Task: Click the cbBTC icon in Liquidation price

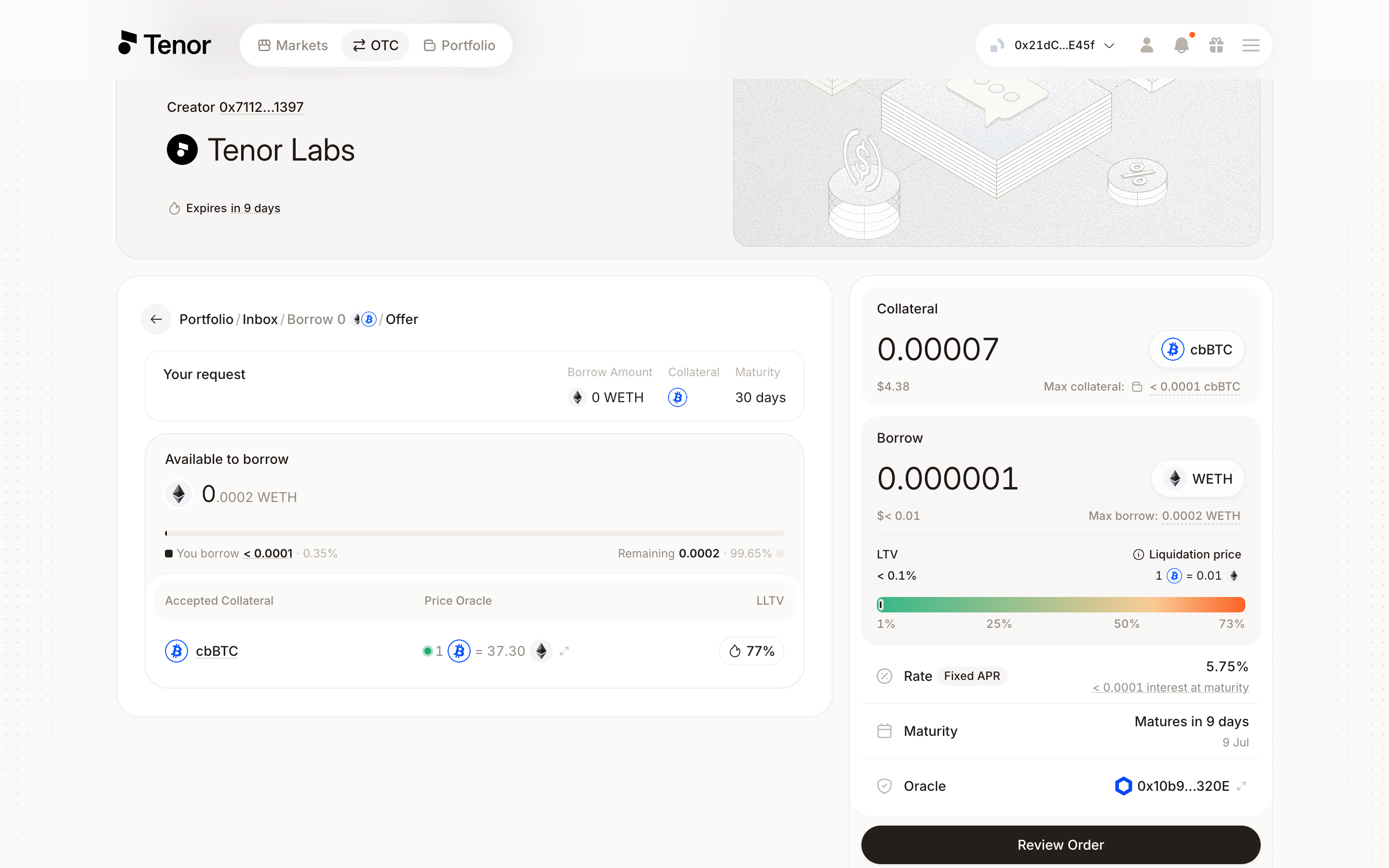Action: (1174, 576)
